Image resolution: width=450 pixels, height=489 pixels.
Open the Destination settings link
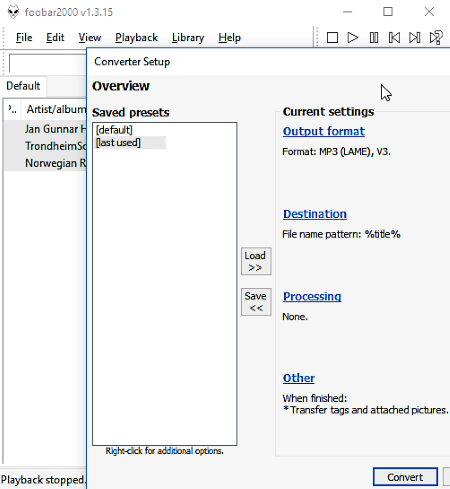click(315, 214)
